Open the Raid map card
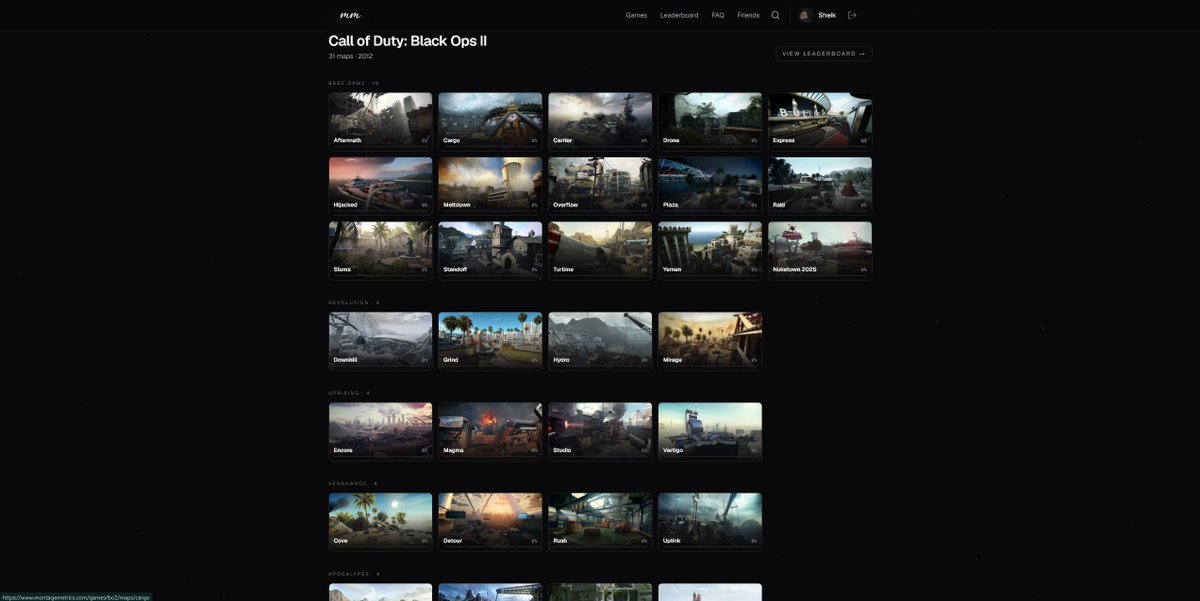The image size is (1200, 601). click(x=820, y=185)
